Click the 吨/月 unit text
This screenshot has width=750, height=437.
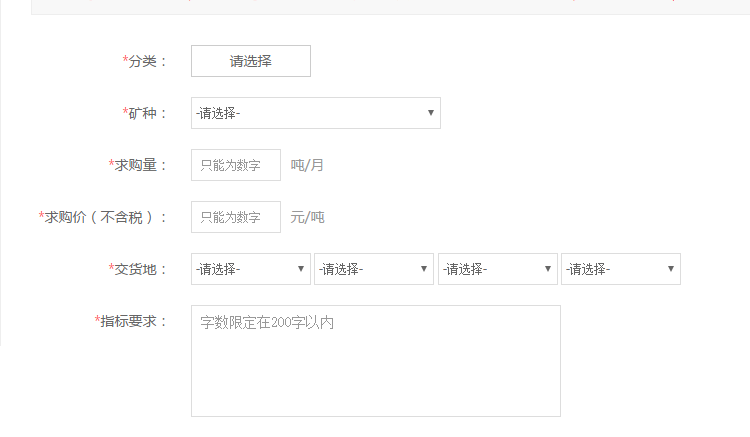[x=307, y=165]
